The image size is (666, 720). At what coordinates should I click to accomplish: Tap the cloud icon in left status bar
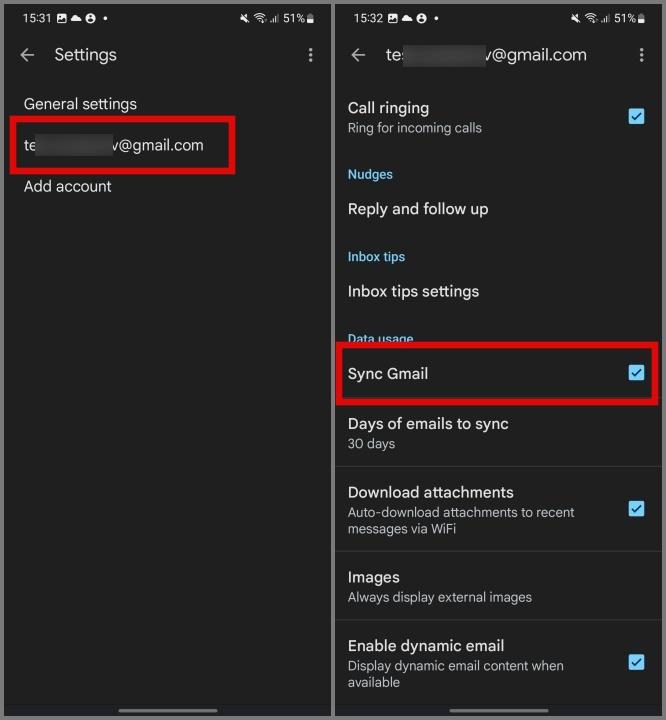tap(76, 18)
